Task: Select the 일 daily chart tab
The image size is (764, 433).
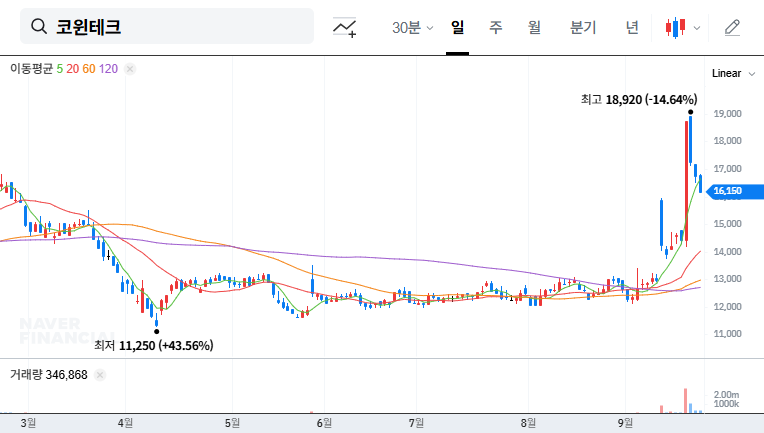Action: [457, 27]
